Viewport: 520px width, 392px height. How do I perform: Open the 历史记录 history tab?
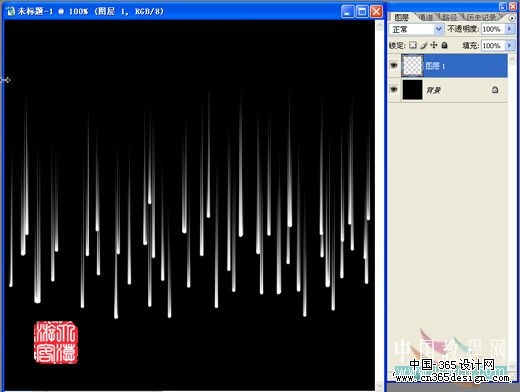click(x=481, y=17)
